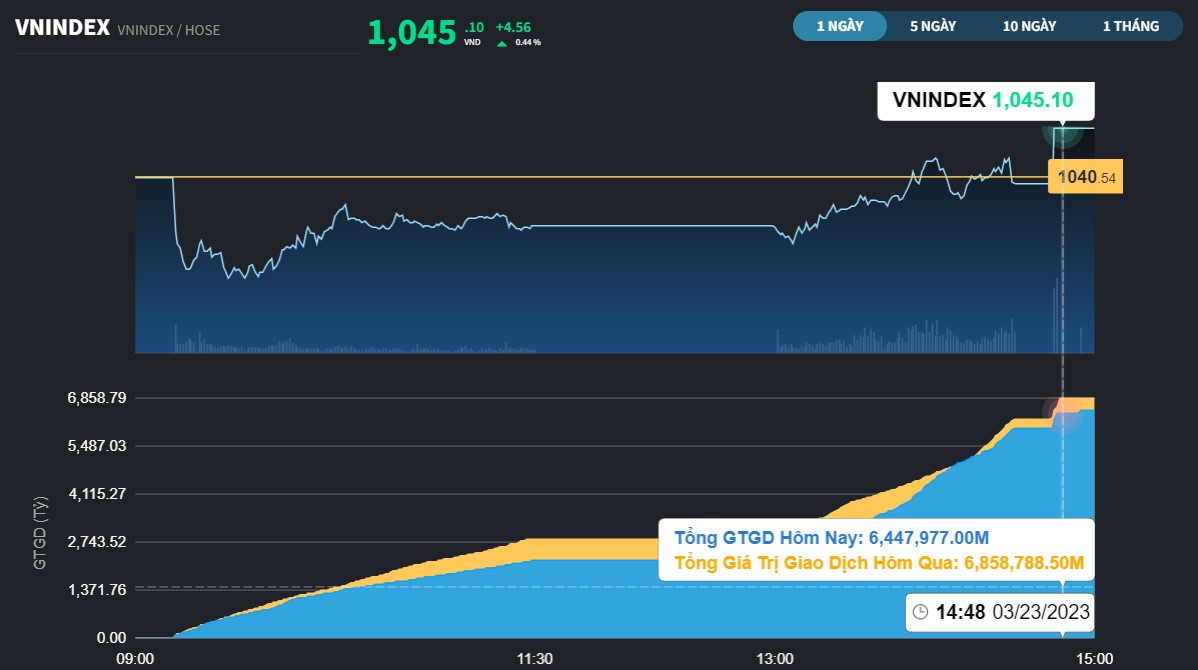The height and width of the screenshot is (670, 1198).
Task: Click the 4,115.27 axis label
Action: click(97, 494)
